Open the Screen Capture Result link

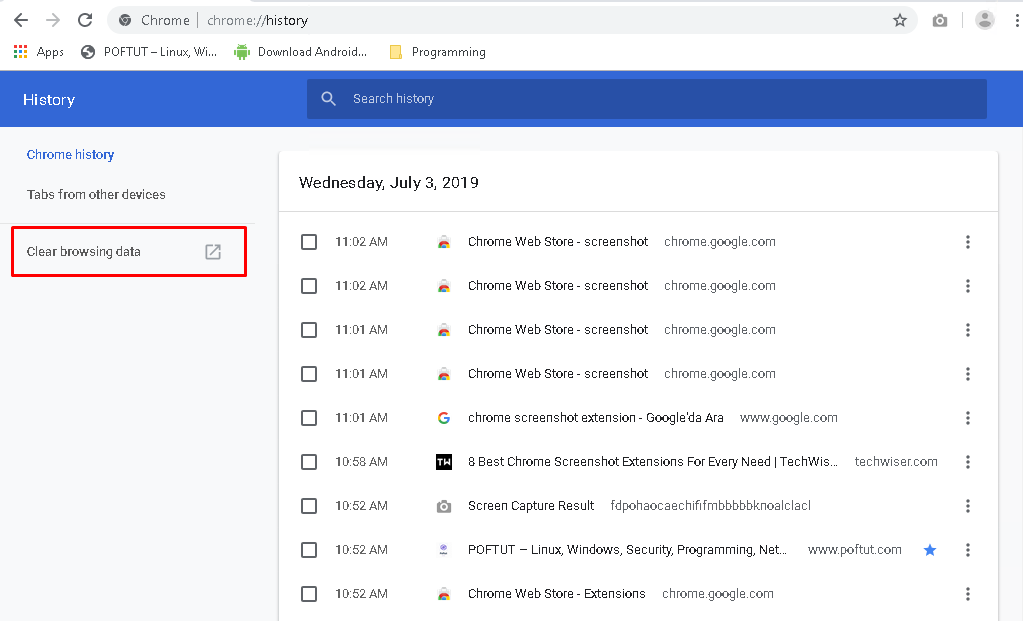(531, 506)
